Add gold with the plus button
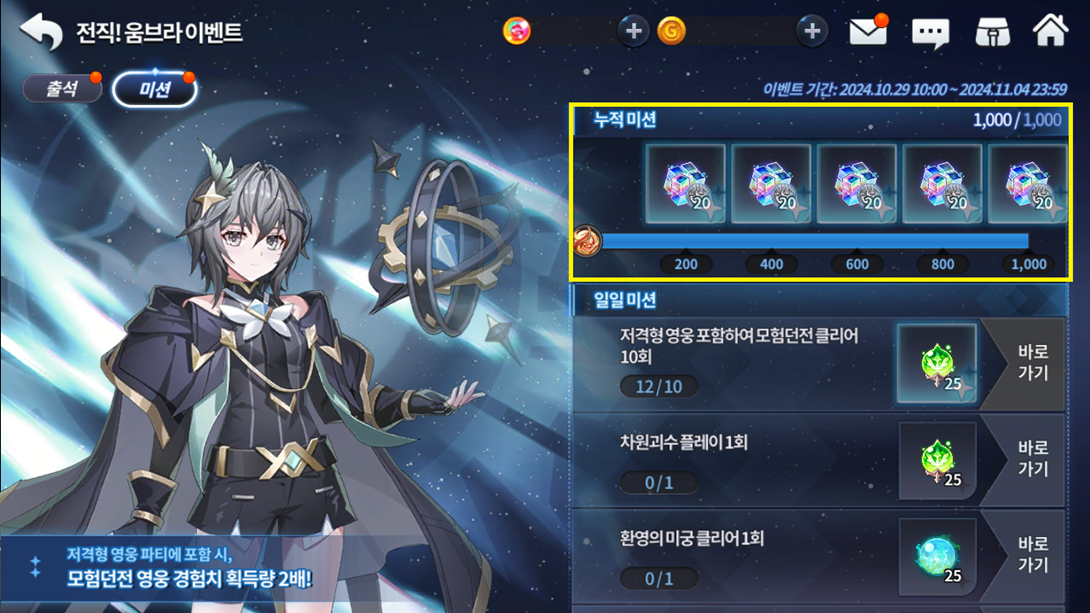Screen dimensions: 1090x613 click(x=812, y=31)
